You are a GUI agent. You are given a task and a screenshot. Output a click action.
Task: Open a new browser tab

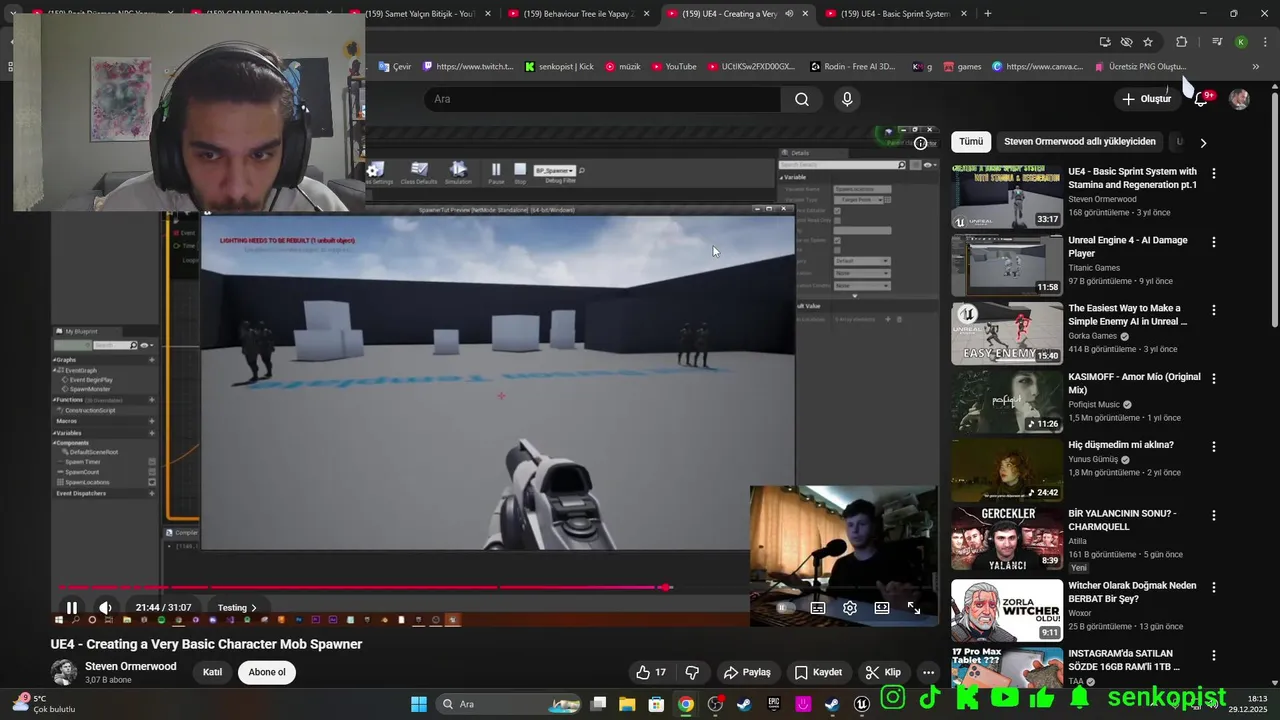(x=988, y=13)
